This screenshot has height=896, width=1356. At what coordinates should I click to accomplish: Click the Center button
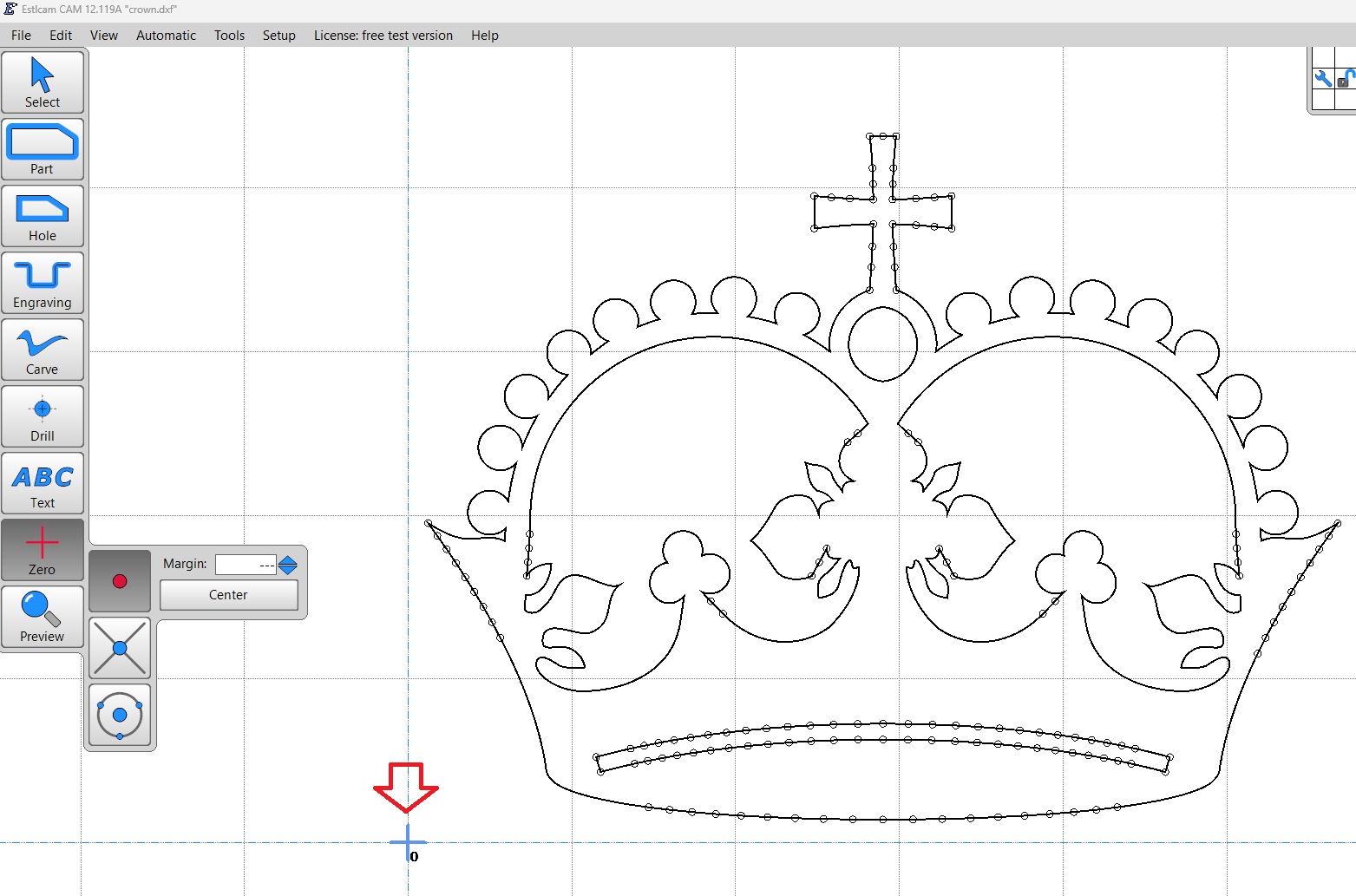[228, 595]
